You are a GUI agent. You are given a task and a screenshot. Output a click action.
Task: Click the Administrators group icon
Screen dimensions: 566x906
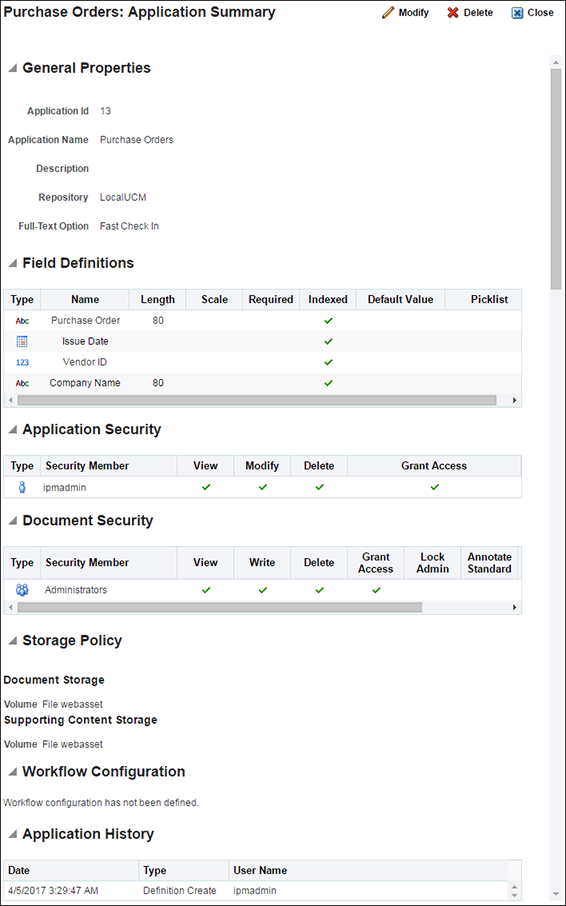click(22, 590)
